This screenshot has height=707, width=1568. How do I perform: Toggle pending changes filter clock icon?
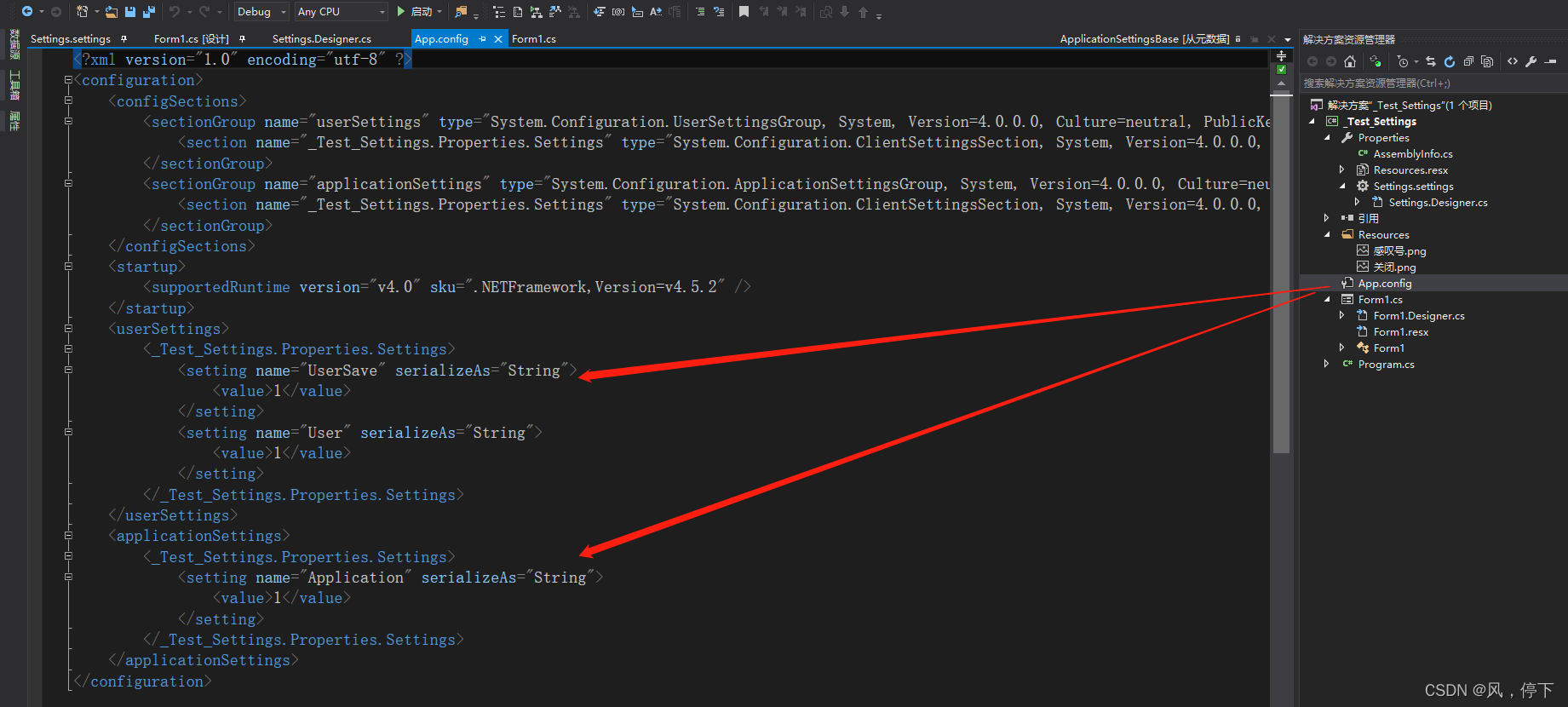tap(1403, 61)
